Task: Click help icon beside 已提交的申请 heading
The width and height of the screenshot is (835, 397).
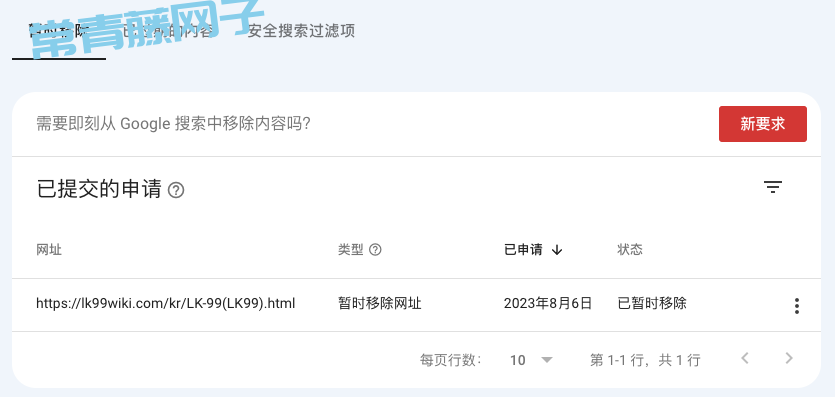Action: 176,191
